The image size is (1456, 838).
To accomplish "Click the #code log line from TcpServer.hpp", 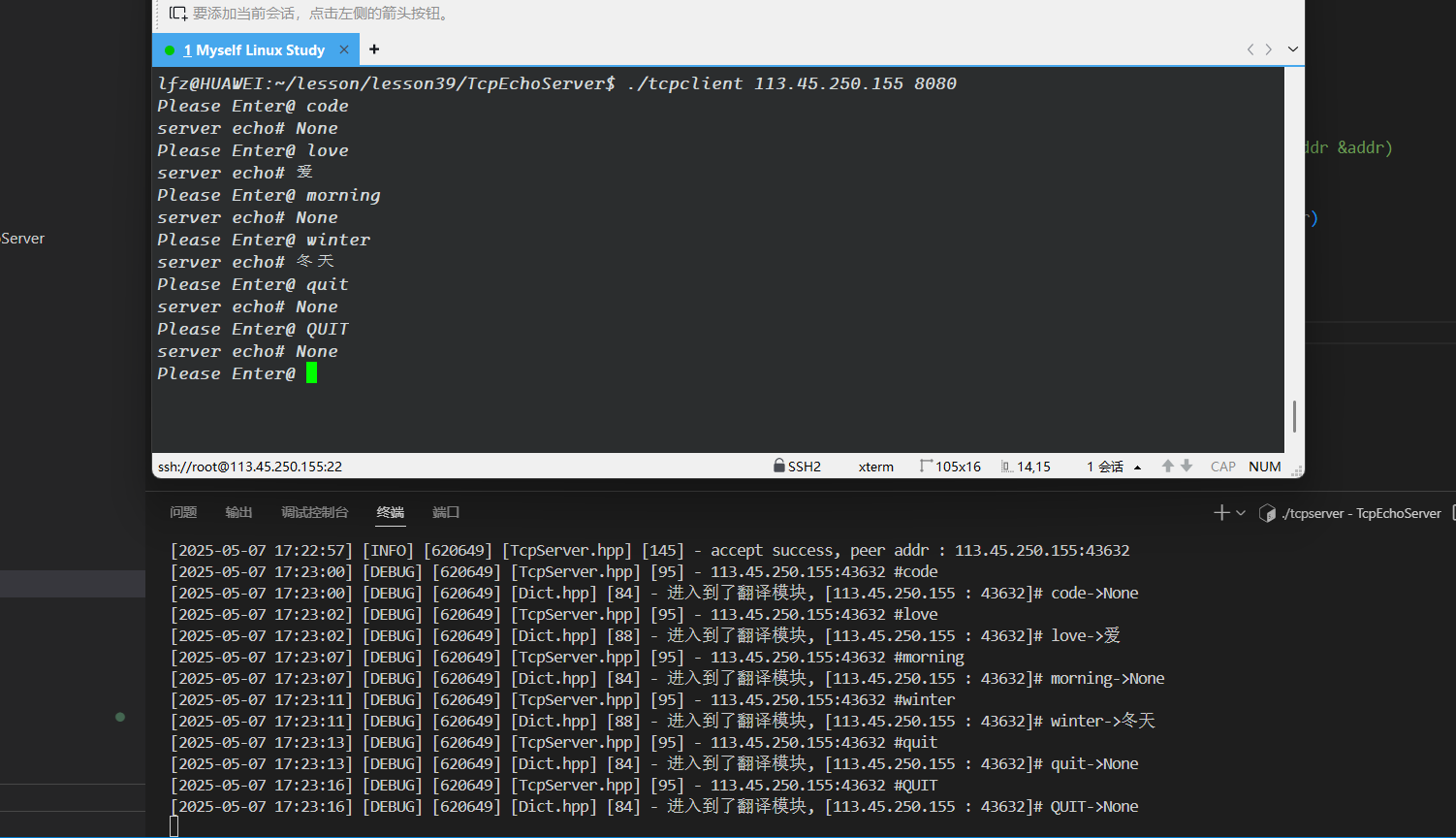I will (554, 571).
